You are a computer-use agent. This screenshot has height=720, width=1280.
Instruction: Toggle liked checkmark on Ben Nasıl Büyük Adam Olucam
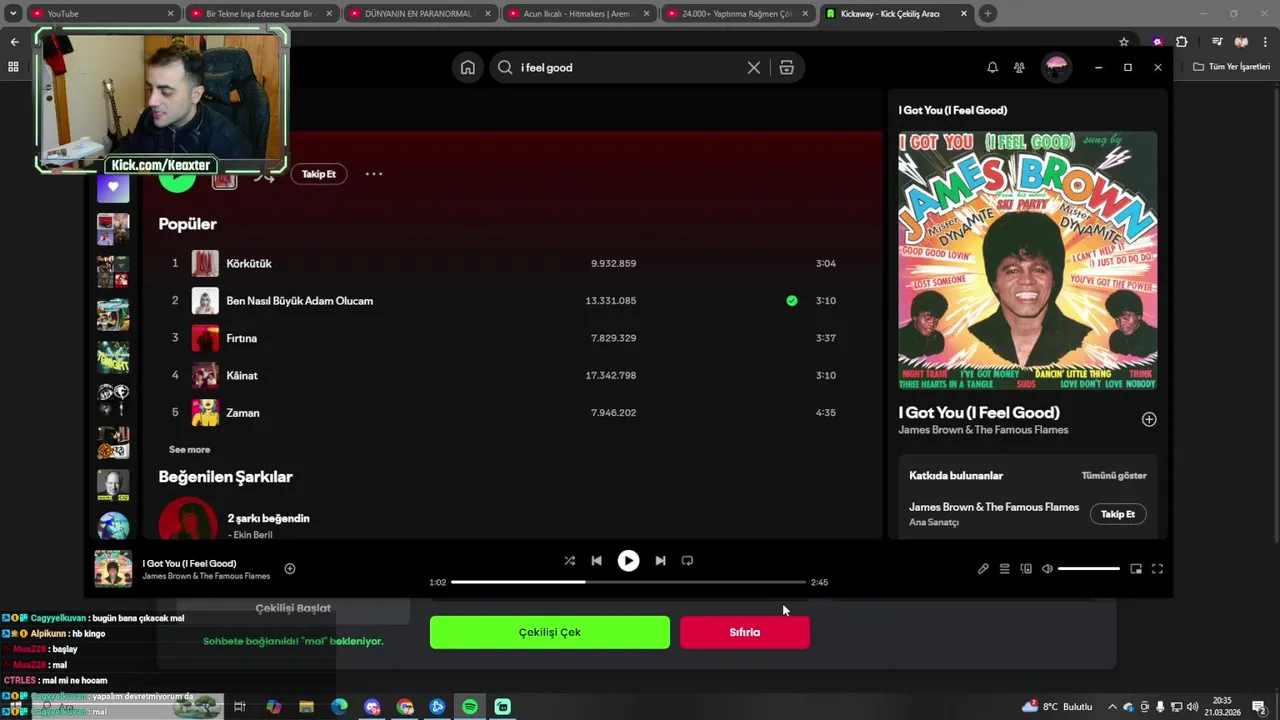click(x=792, y=301)
